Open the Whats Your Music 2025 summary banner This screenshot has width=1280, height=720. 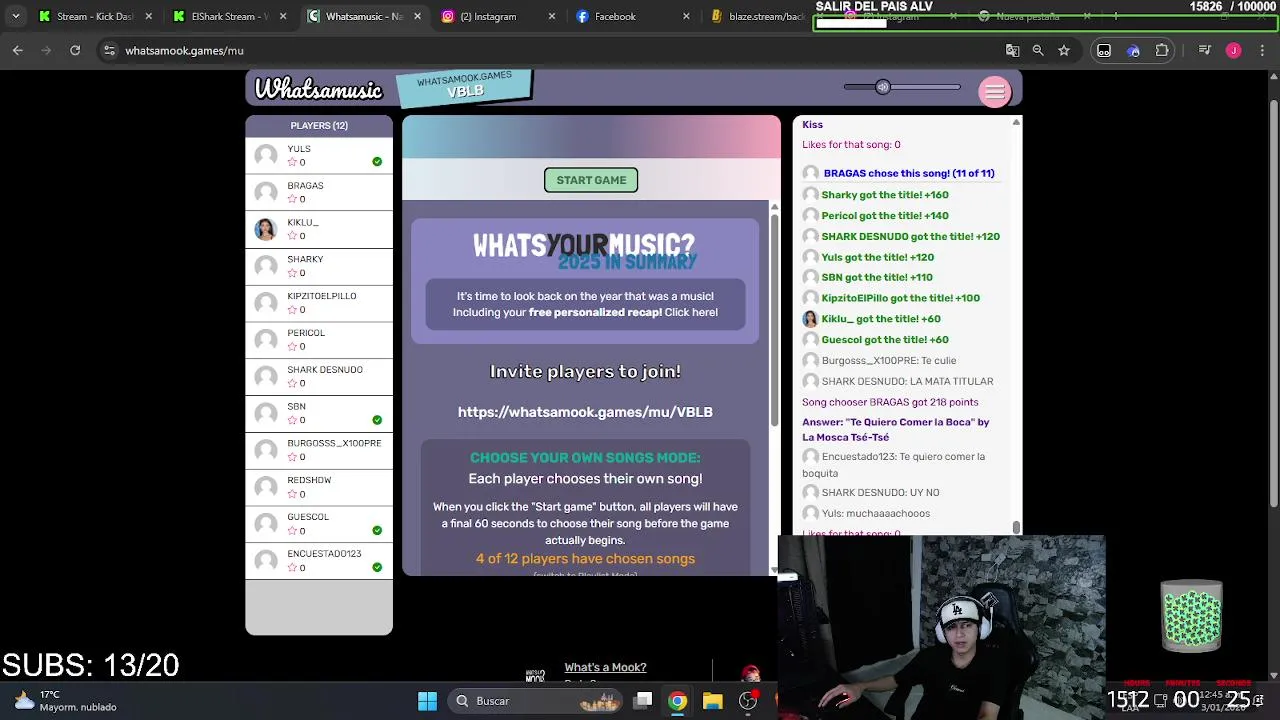coord(585,281)
